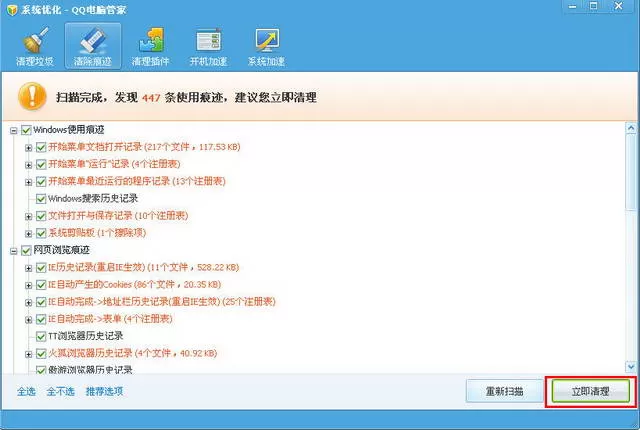The width and height of the screenshot is (640, 430).
Task: Uncheck the Windows使用痕迹 group checkbox
Action: 26,130
